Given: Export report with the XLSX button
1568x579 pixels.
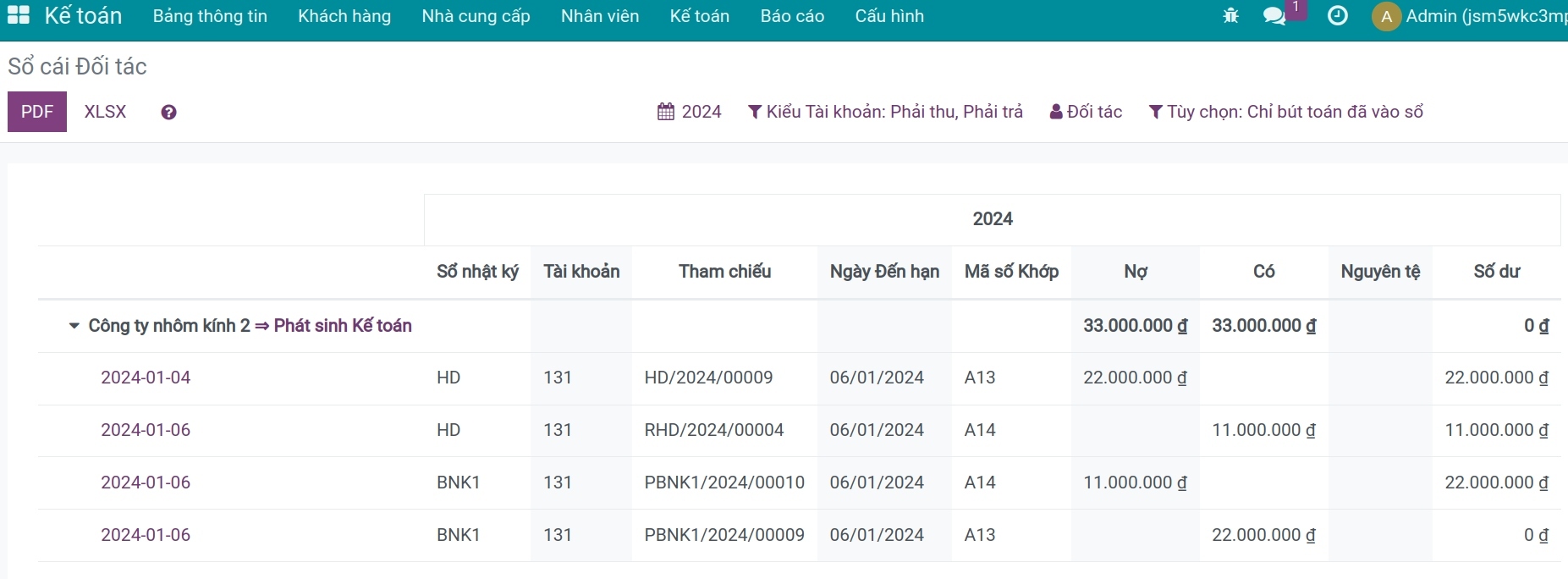Looking at the screenshot, I should [x=105, y=112].
